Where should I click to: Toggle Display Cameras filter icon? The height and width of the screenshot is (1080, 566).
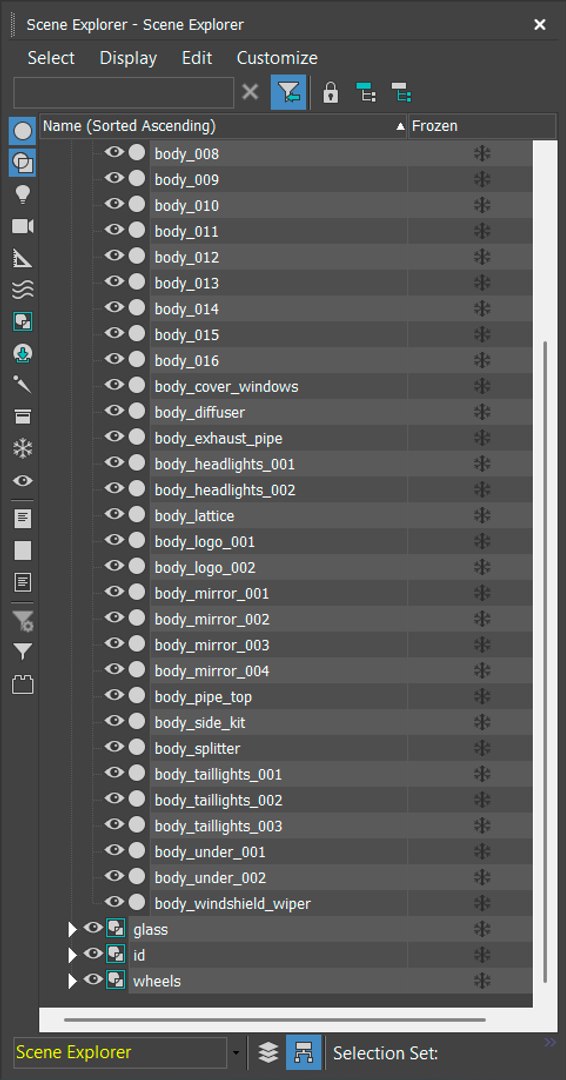[x=23, y=227]
